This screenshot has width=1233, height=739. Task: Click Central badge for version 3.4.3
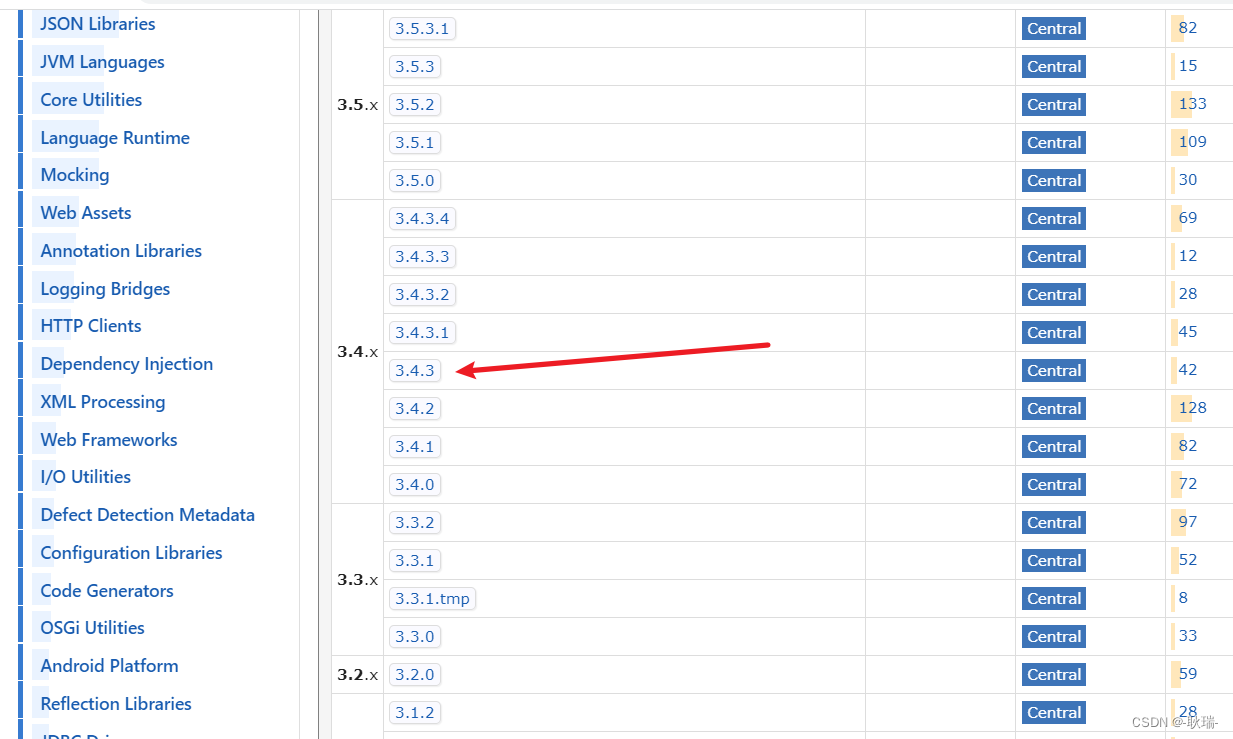click(1054, 371)
